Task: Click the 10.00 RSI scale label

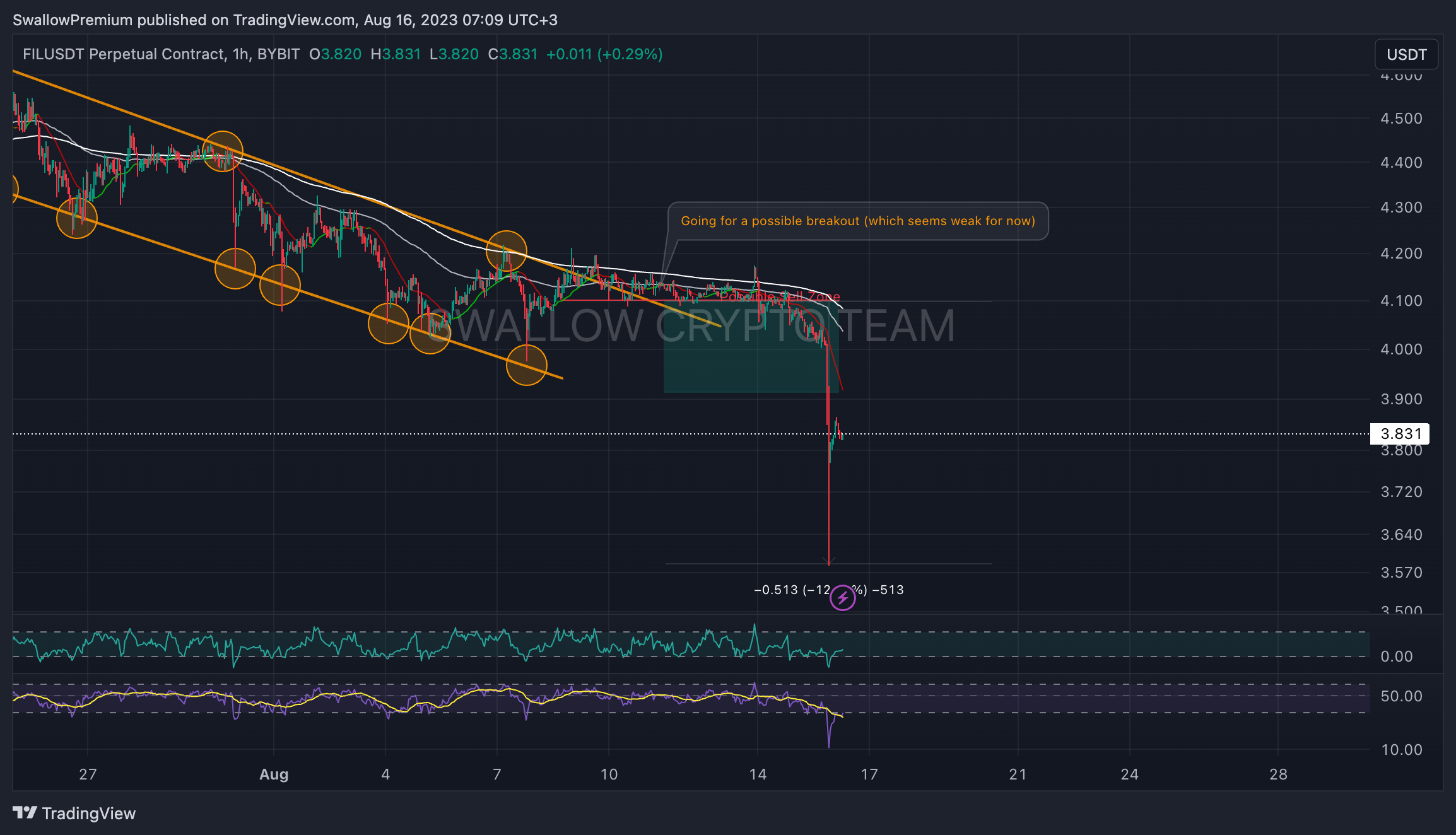Action: click(x=1401, y=750)
